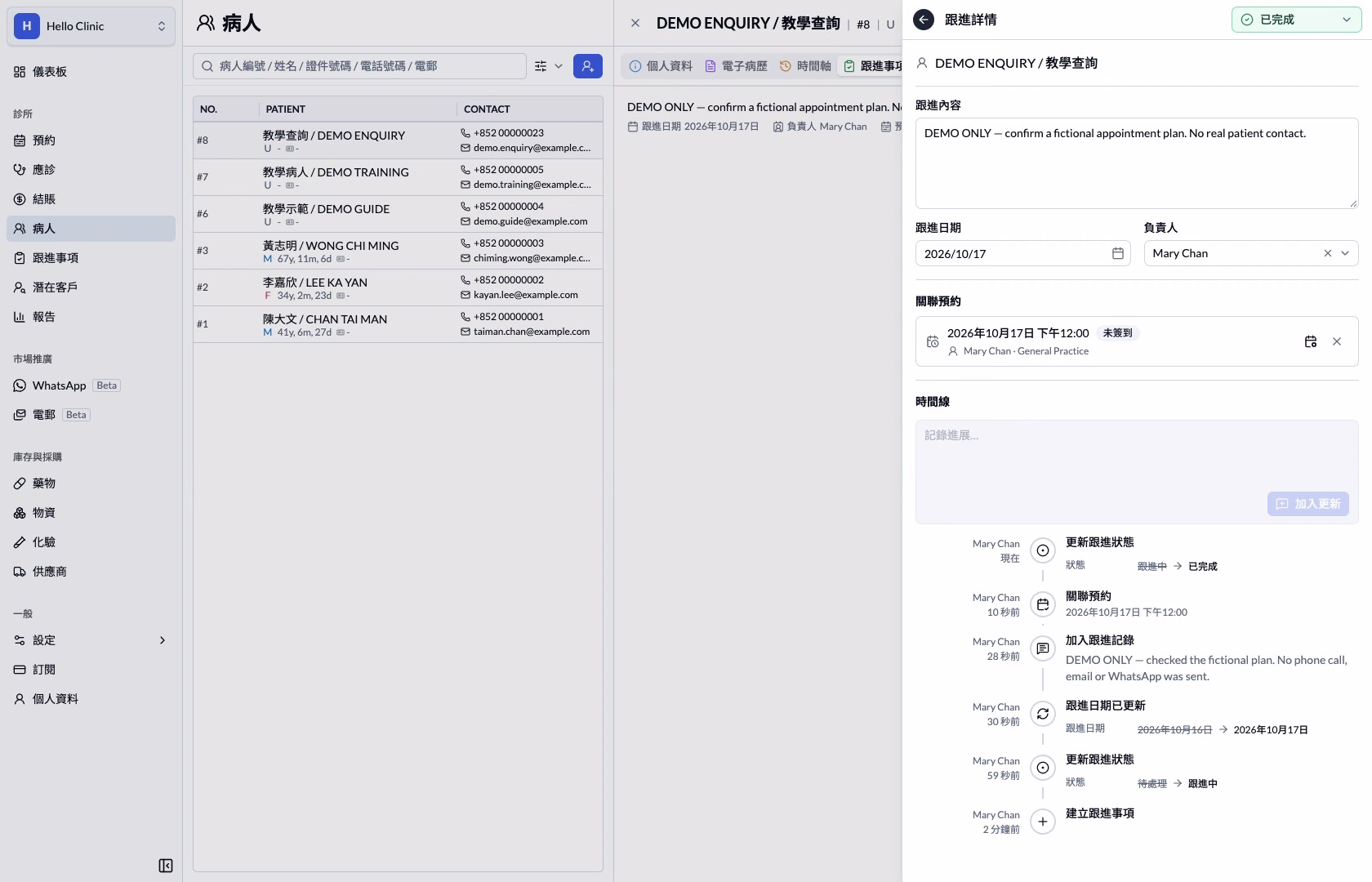Open 儀表板 in the sidebar
Viewport: 1372px width, 882px height.
91,72
